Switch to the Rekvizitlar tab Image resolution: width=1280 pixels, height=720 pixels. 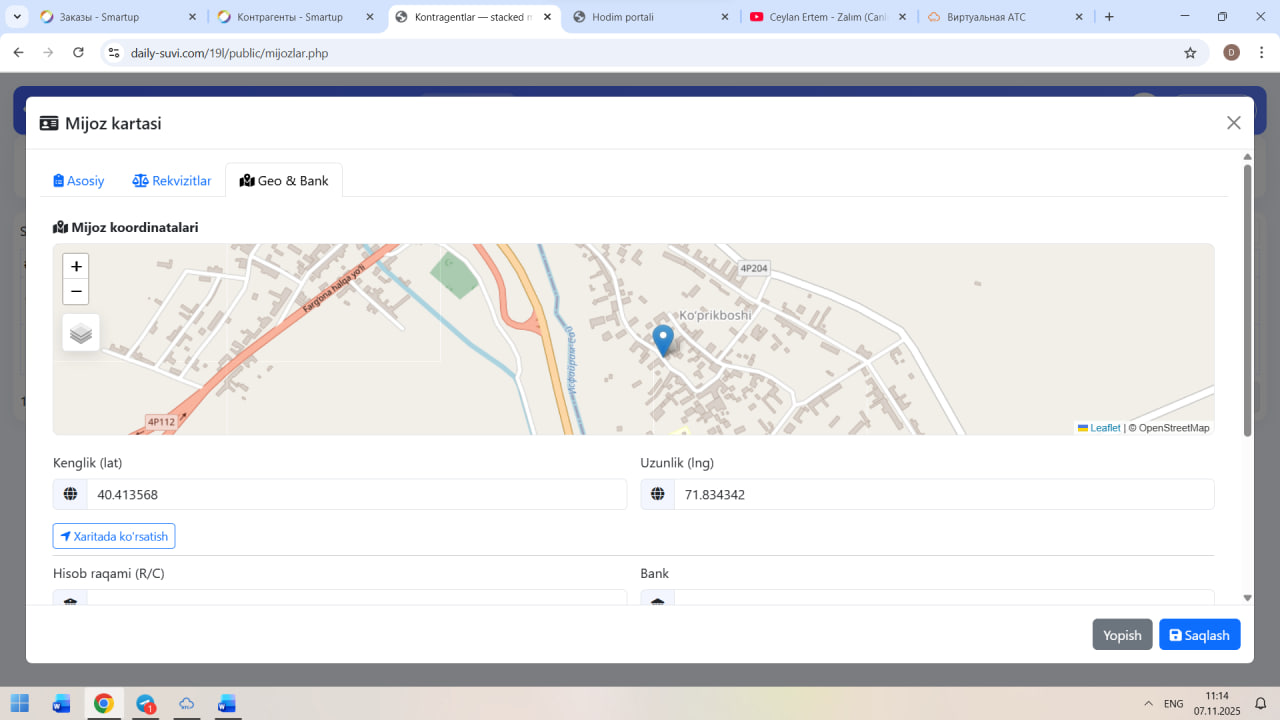pos(172,181)
